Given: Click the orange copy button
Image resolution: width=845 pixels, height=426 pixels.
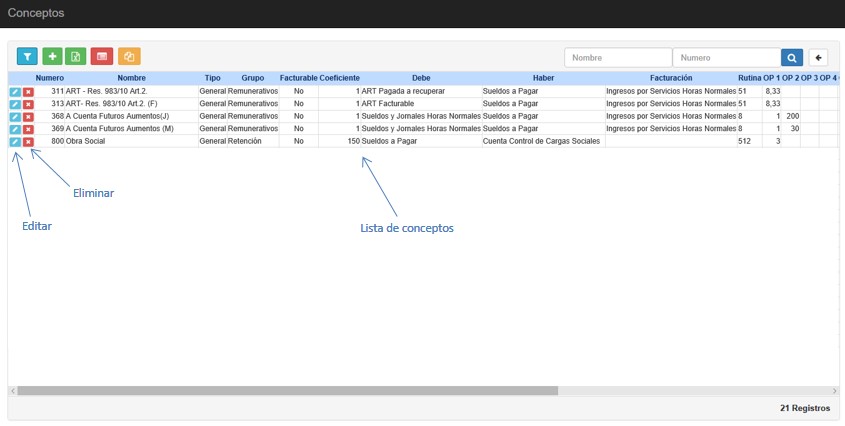Looking at the screenshot, I should click(x=128, y=57).
